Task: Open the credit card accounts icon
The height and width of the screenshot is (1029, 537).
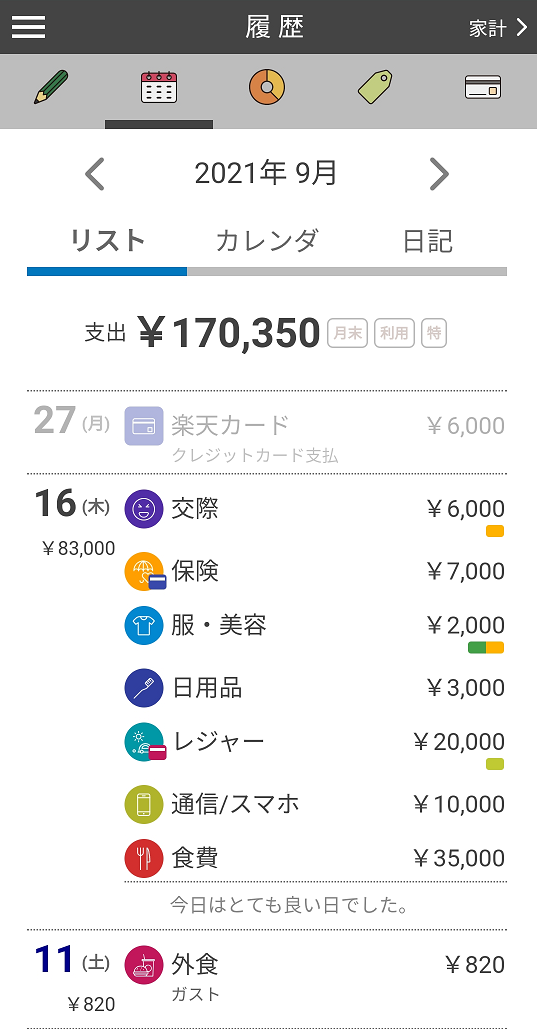Action: [x=483, y=87]
